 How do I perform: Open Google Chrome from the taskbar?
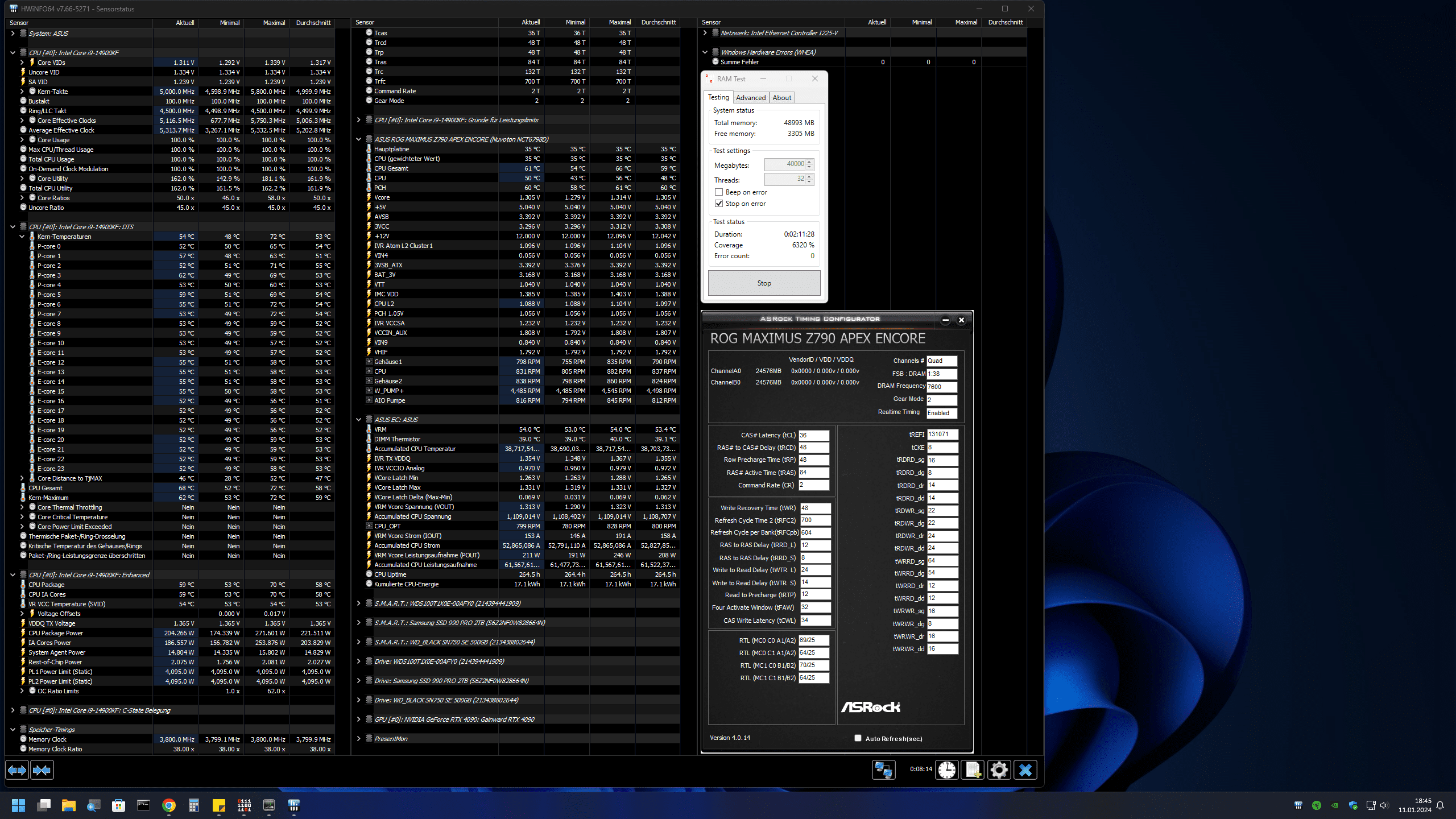click(x=169, y=805)
